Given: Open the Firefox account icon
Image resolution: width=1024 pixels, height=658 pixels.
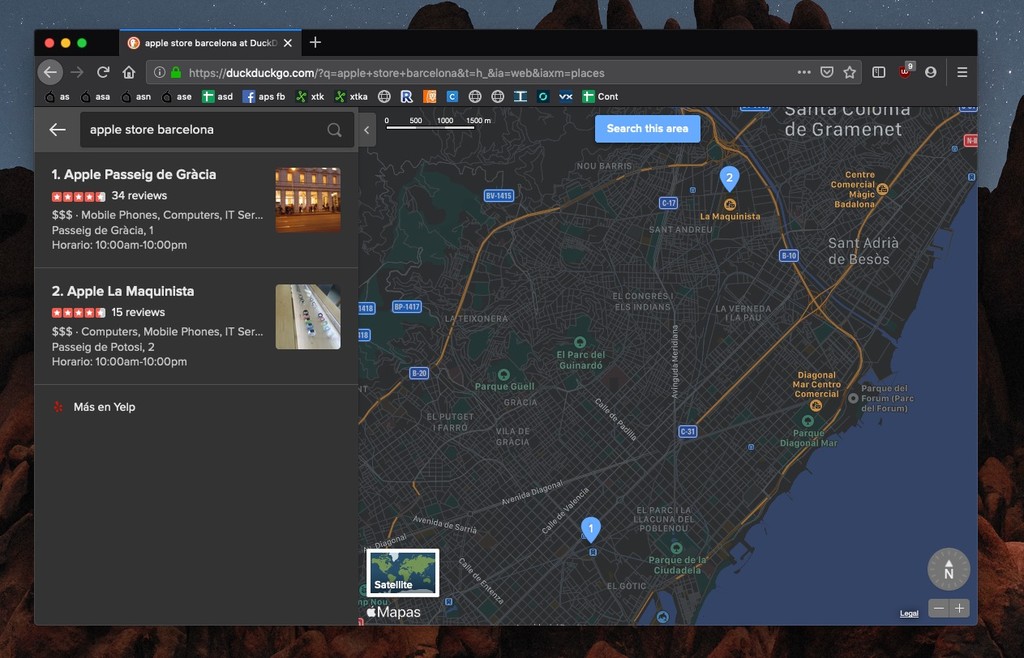Looking at the screenshot, I should (931, 72).
